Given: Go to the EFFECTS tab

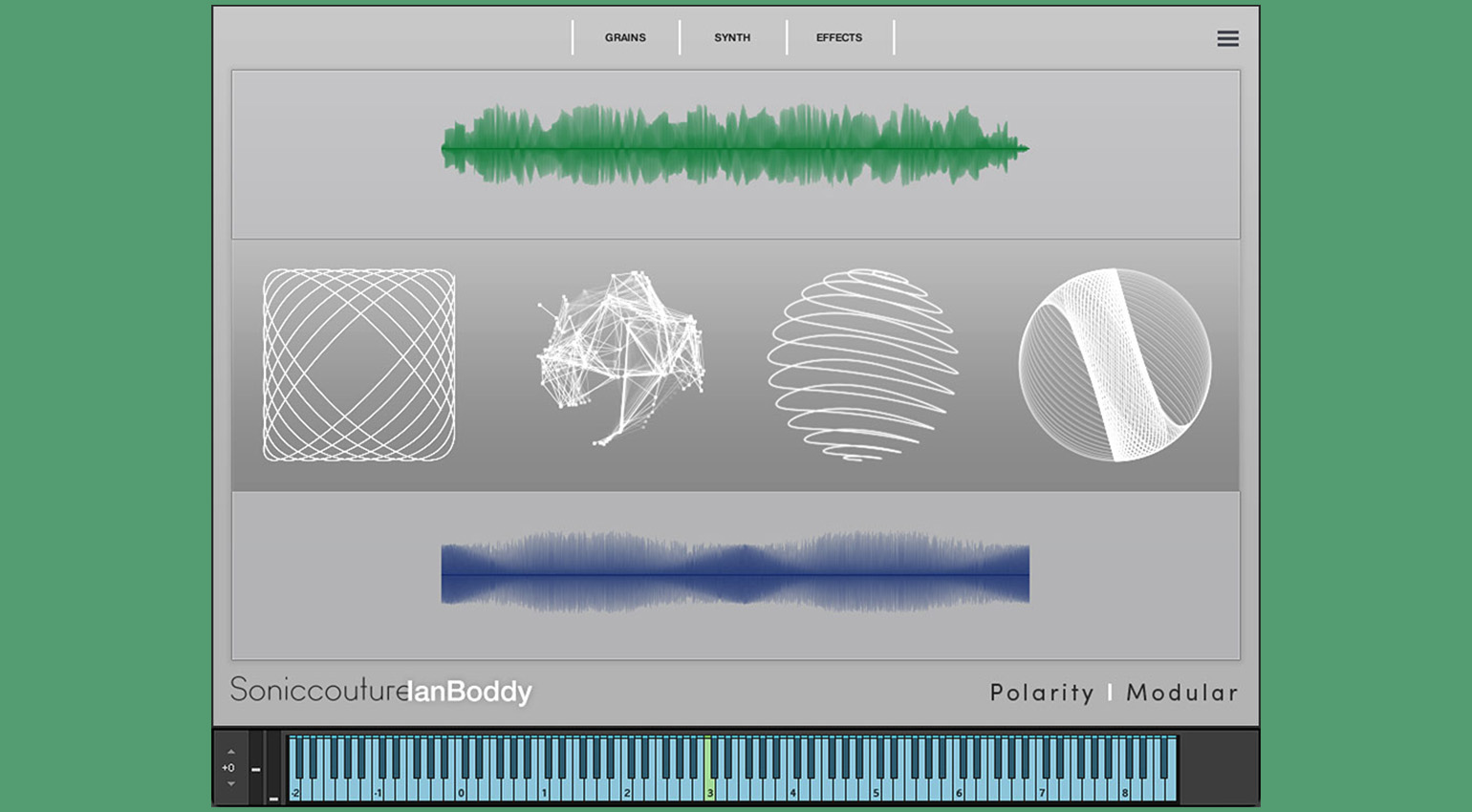Looking at the screenshot, I should (838, 38).
